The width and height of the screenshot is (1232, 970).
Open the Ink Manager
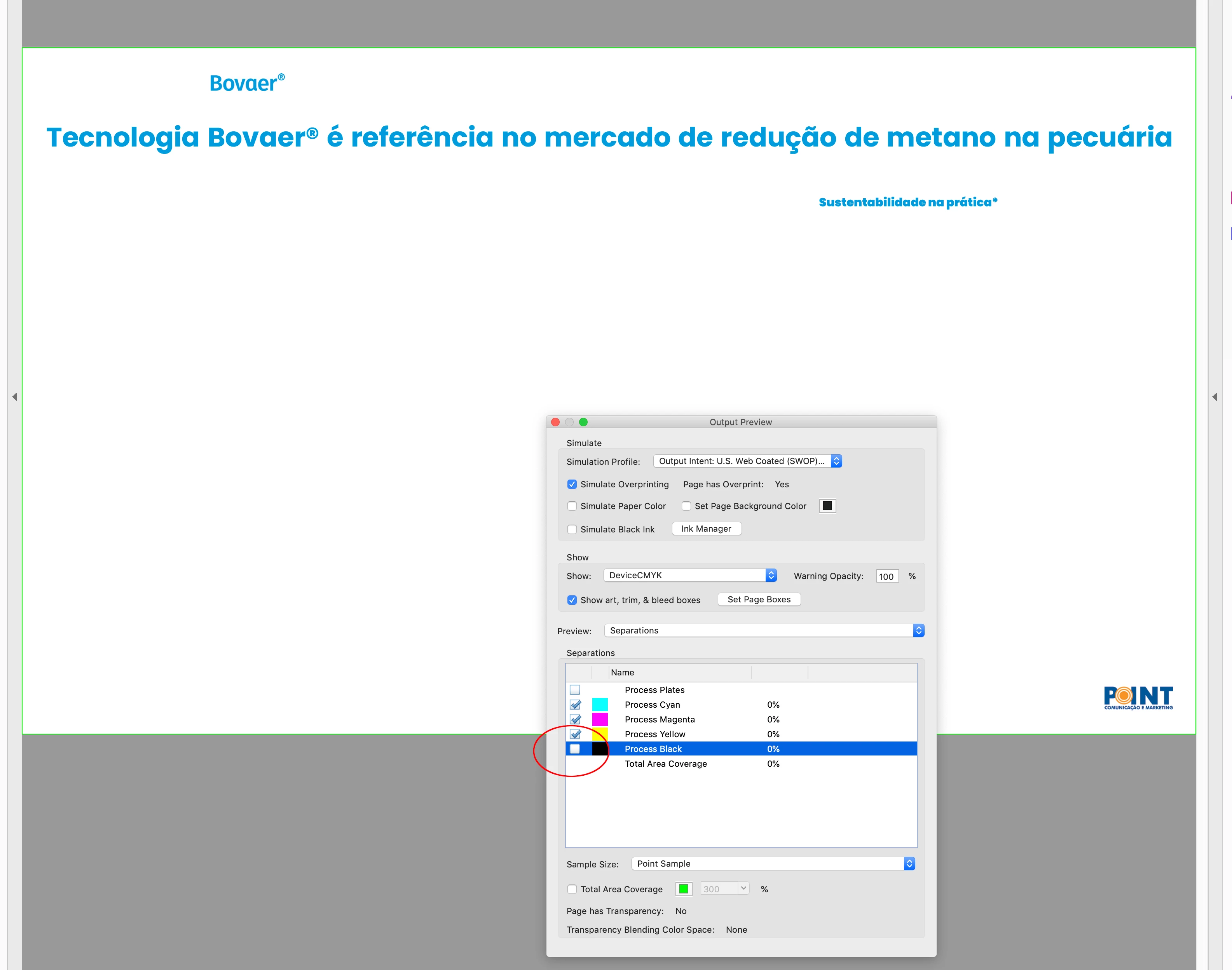(706, 529)
